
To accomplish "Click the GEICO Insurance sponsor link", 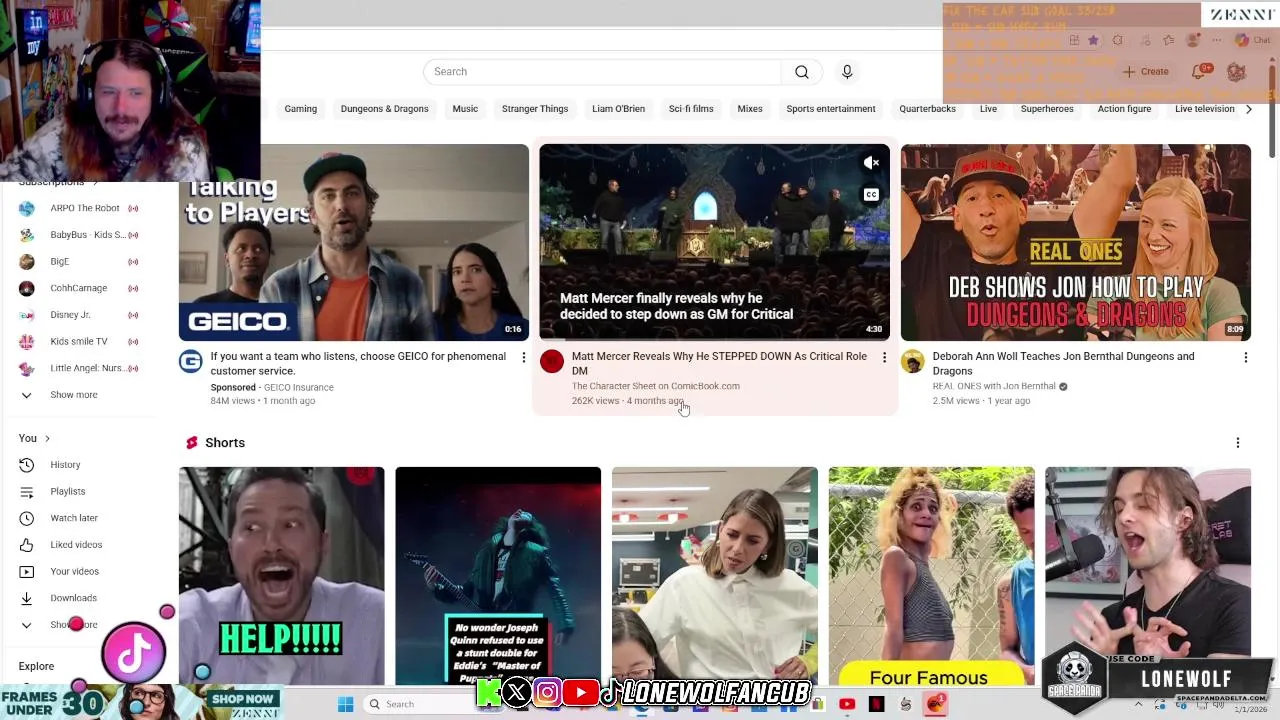I will [x=299, y=387].
